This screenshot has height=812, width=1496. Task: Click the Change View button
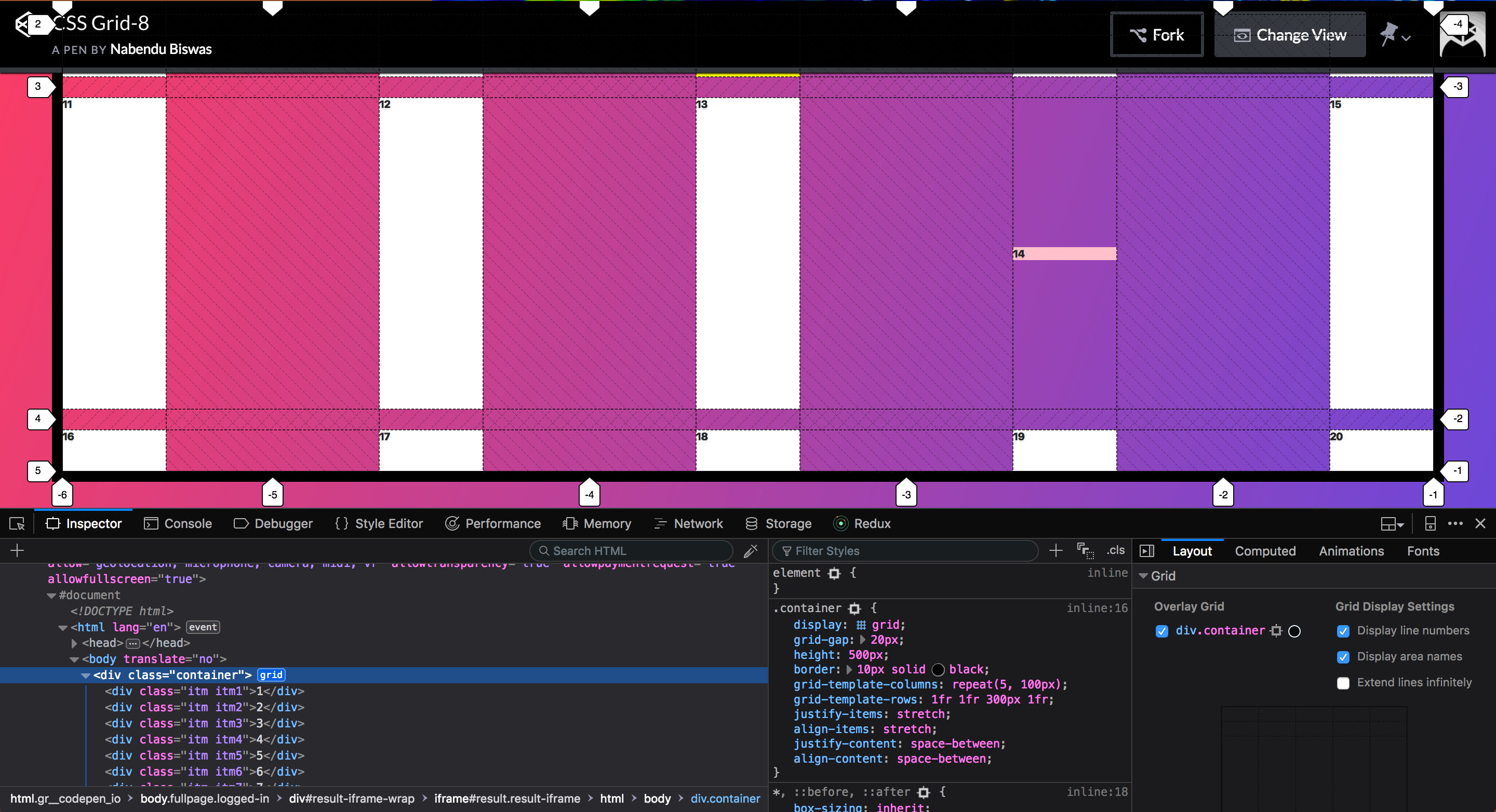(x=1289, y=35)
